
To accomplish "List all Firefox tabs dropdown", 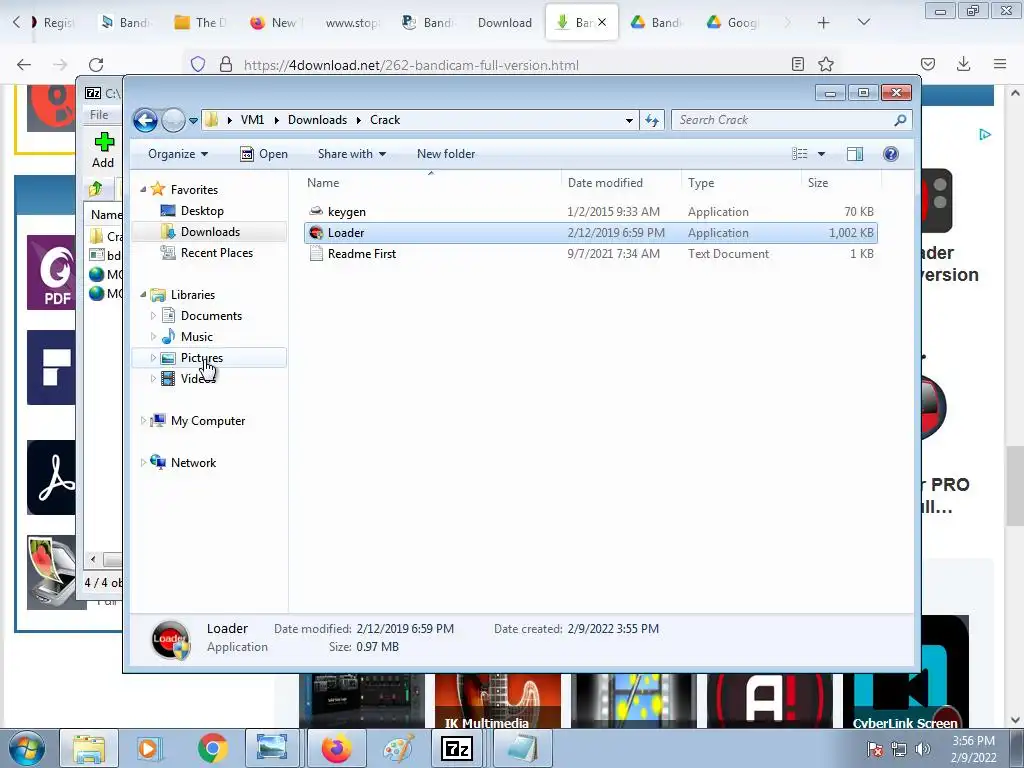I will 863,22.
